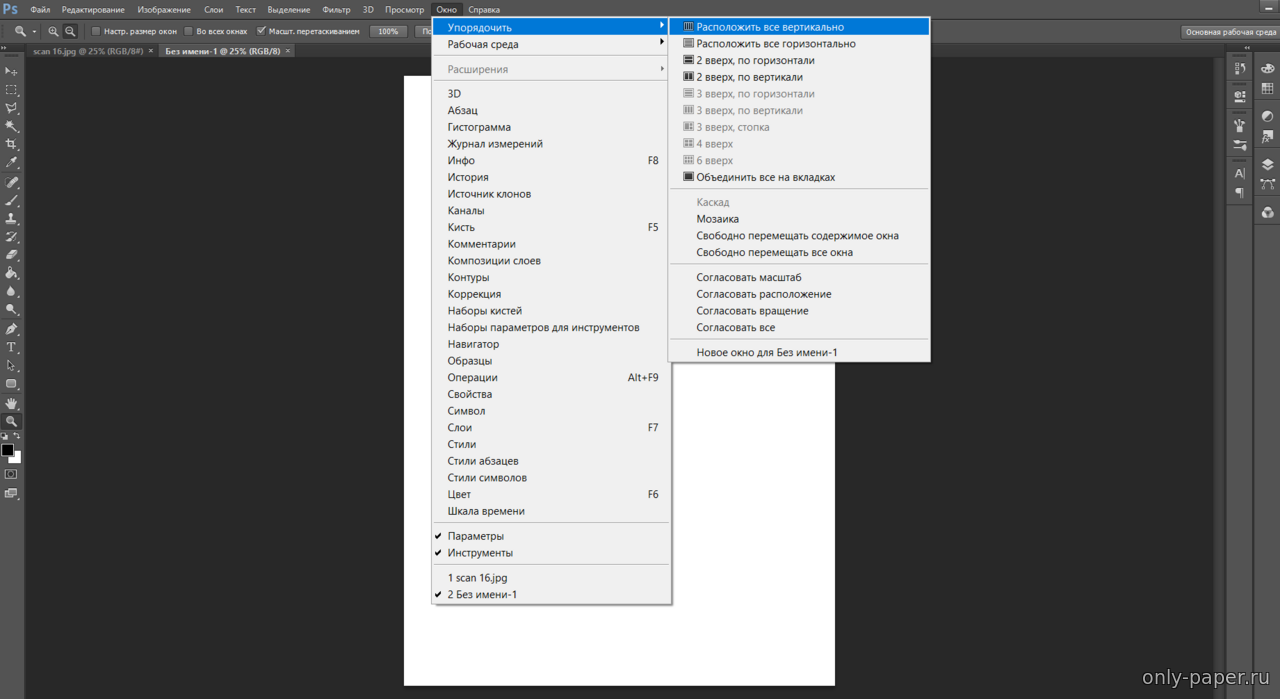Uncheck 'Масшт. перетаскиванием' checkbox
This screenshot has width=1280, height=699.
click(x=261, y=31)
